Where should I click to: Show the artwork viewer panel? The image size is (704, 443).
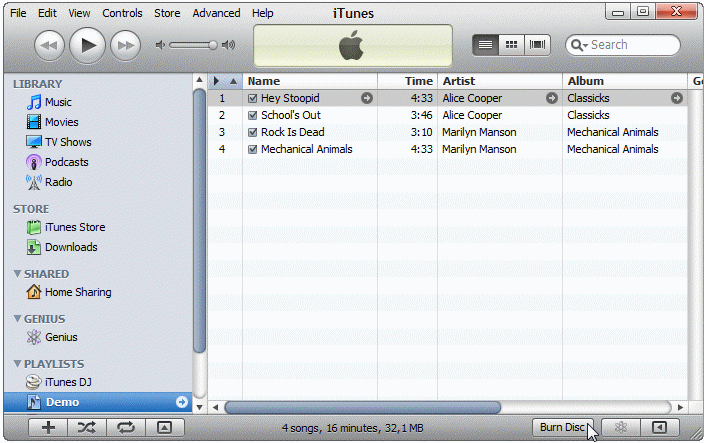tap(164, 427)
